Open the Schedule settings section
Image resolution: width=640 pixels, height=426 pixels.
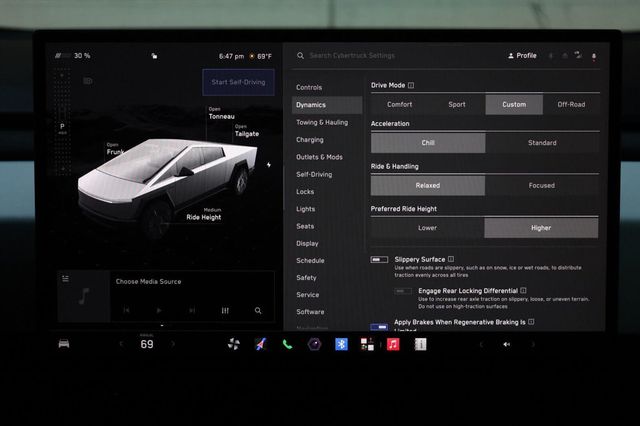[x=327, y=261]
